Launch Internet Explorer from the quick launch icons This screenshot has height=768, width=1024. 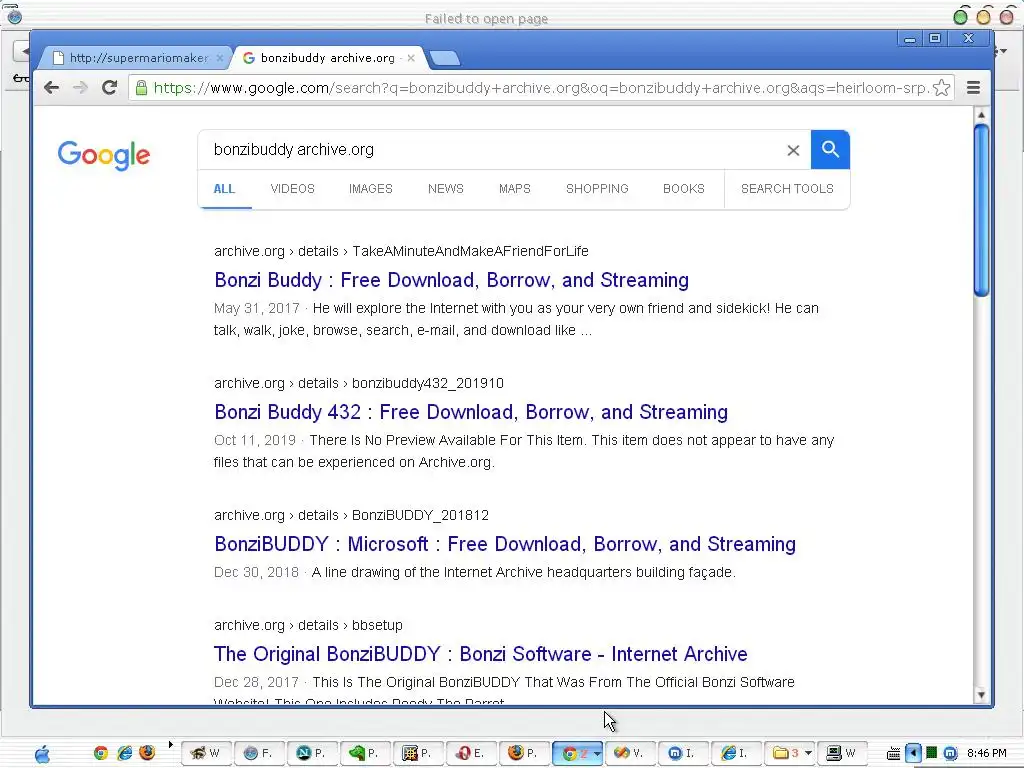124,753
